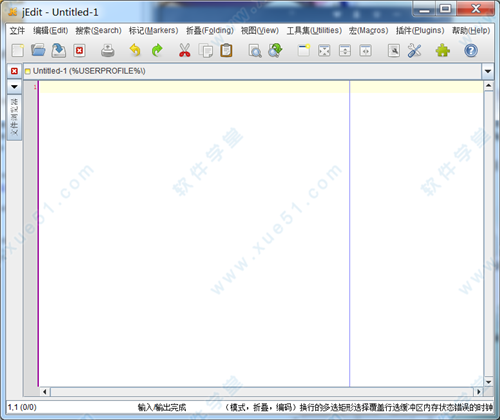Open help with the blue question mark
The width and height of the screenshot is (500, 420).
point(471,51)
